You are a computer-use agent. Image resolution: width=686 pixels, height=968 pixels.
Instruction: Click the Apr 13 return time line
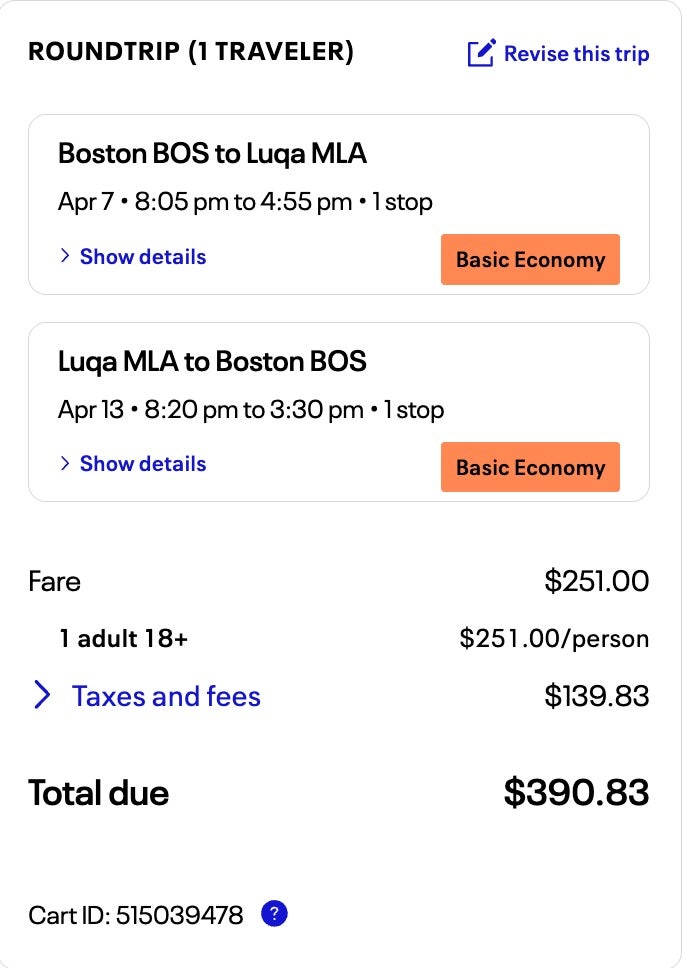(251, 410)
